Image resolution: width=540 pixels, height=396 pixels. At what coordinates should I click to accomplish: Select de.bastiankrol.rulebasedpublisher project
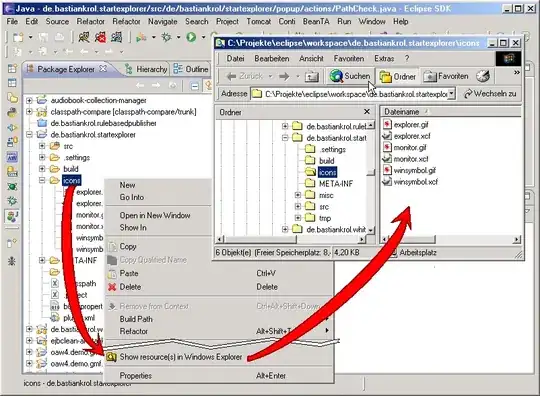(103, 123)
